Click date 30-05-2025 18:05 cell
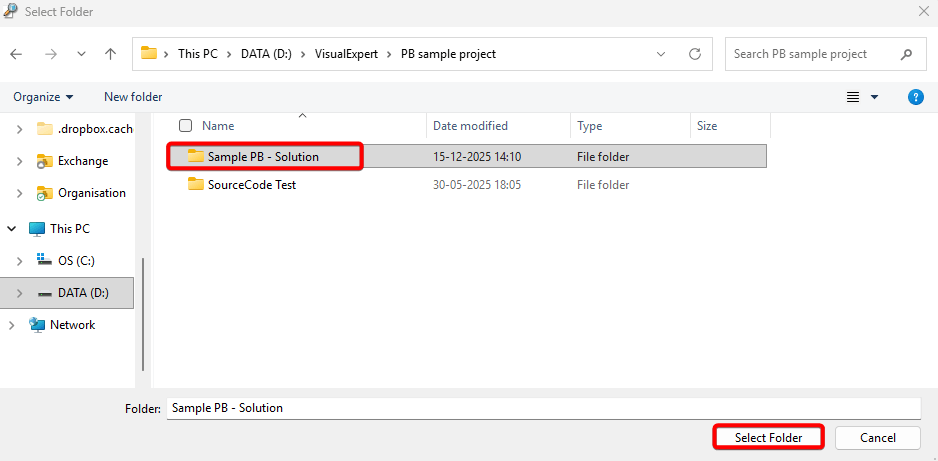Screen dimensions: 938x461 477,185
